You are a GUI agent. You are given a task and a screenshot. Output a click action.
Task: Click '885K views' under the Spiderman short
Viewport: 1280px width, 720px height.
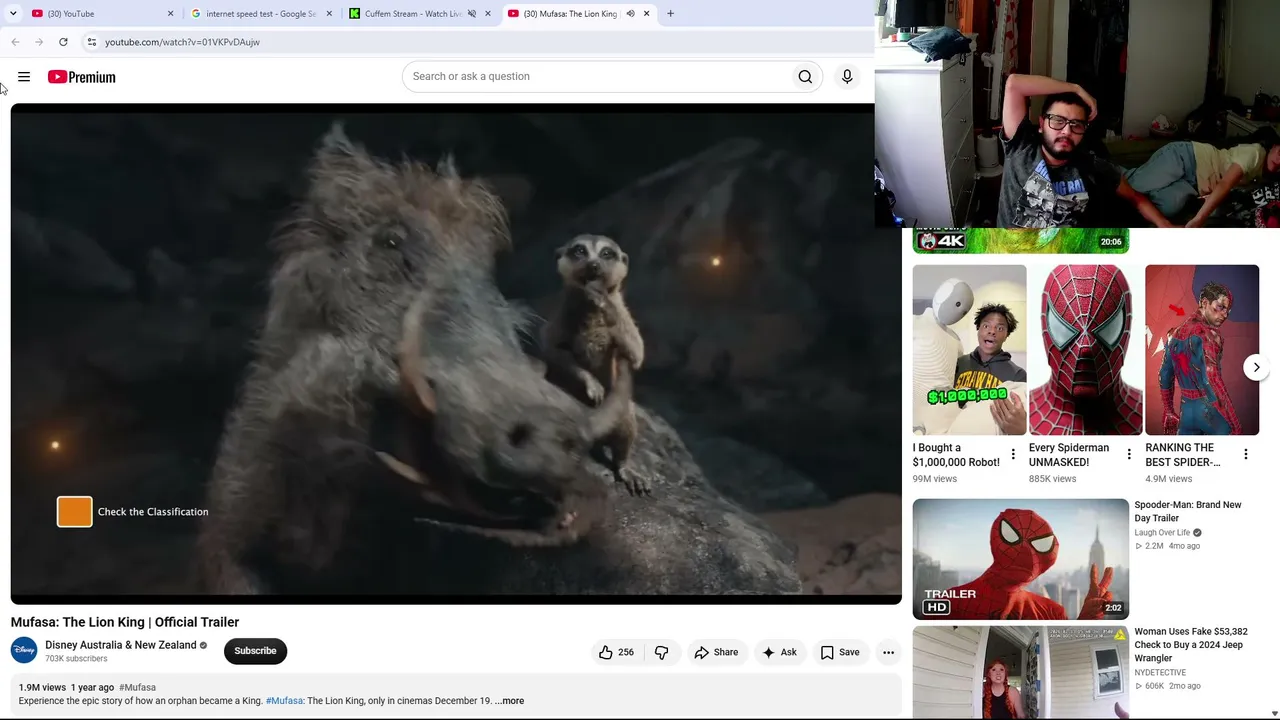[x=1053, y=479]
